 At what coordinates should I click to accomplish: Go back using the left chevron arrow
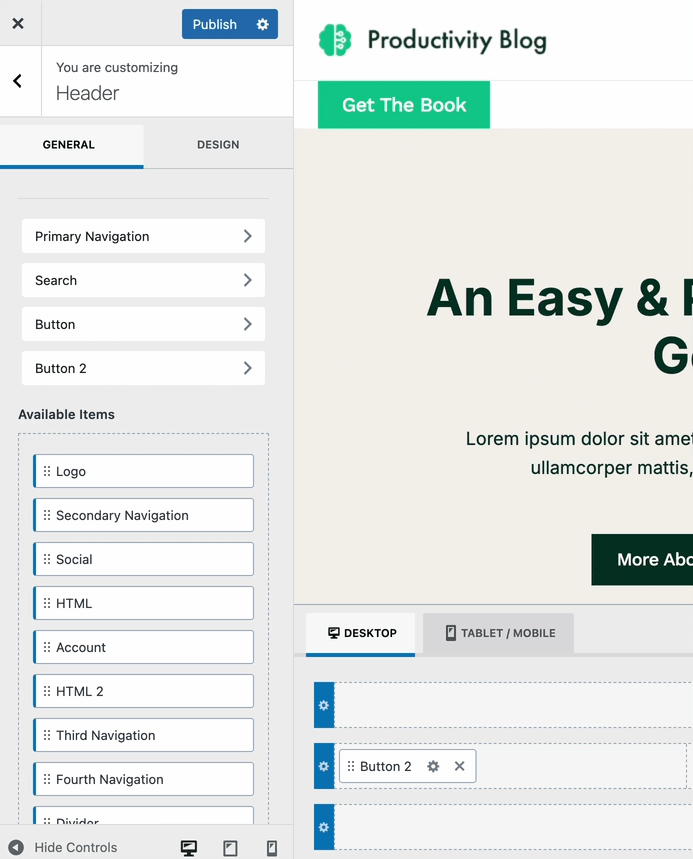click(18, 81)
